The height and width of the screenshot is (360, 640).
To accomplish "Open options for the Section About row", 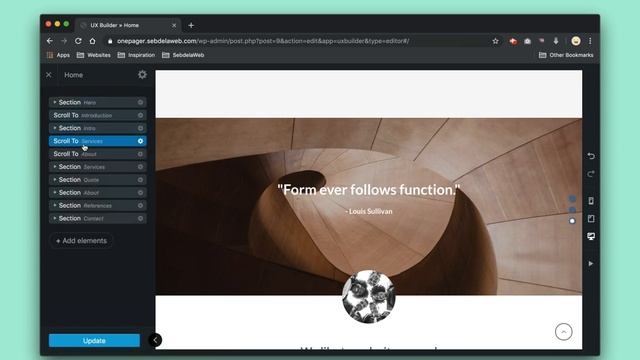I will click(x=140, y=193).
